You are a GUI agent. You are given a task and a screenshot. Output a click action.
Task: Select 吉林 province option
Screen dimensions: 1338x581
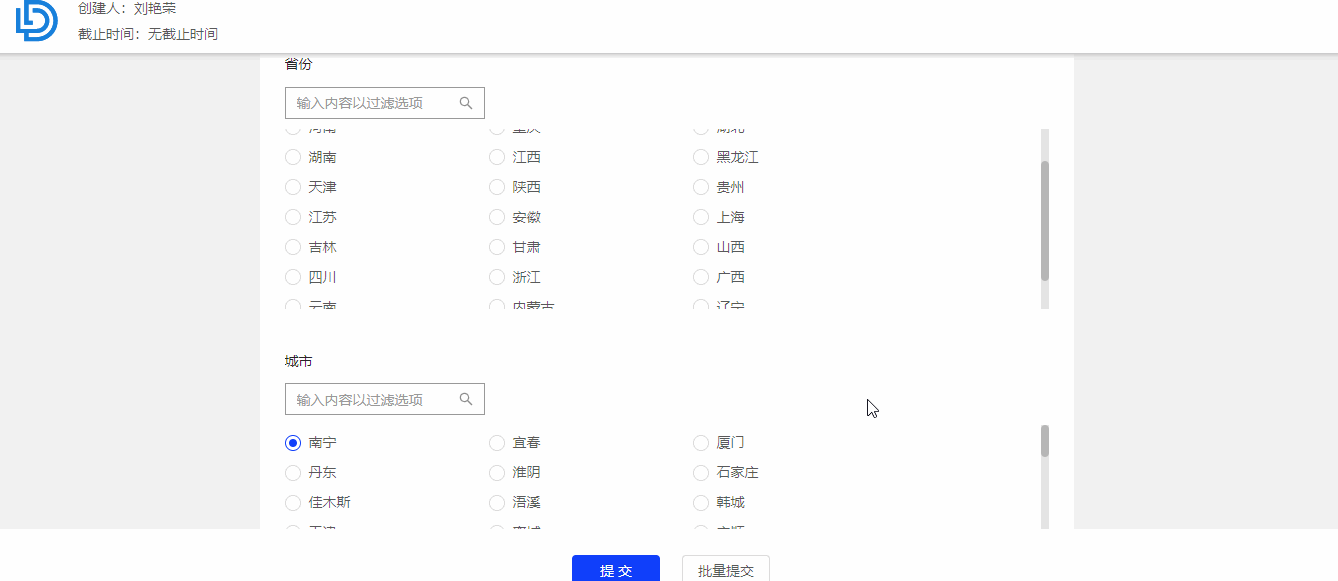point(293,247)
